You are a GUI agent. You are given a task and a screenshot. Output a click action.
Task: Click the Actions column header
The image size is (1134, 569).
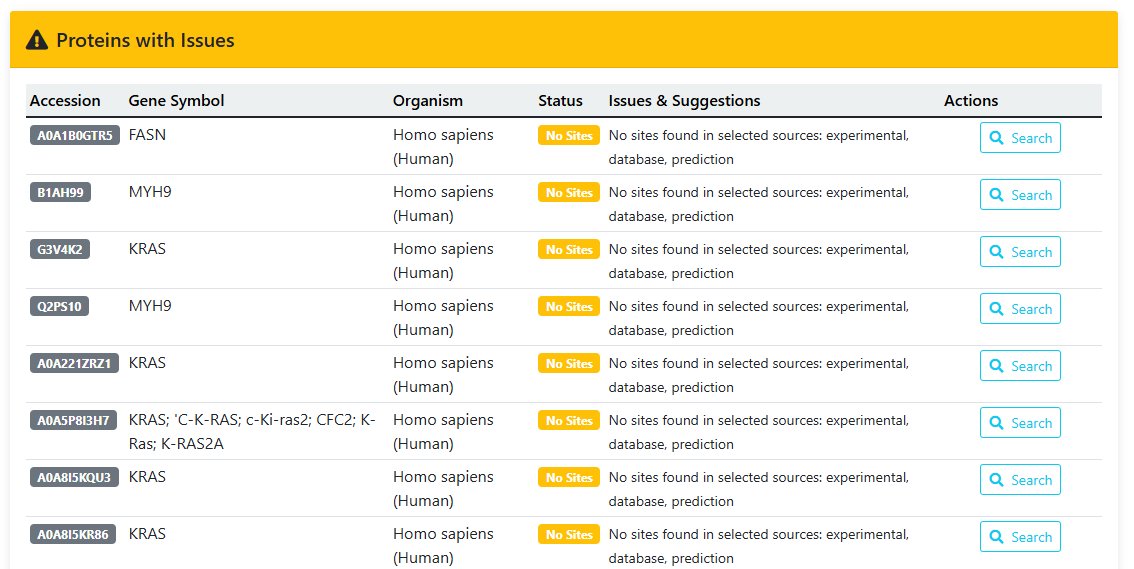[x=971, y=100]
